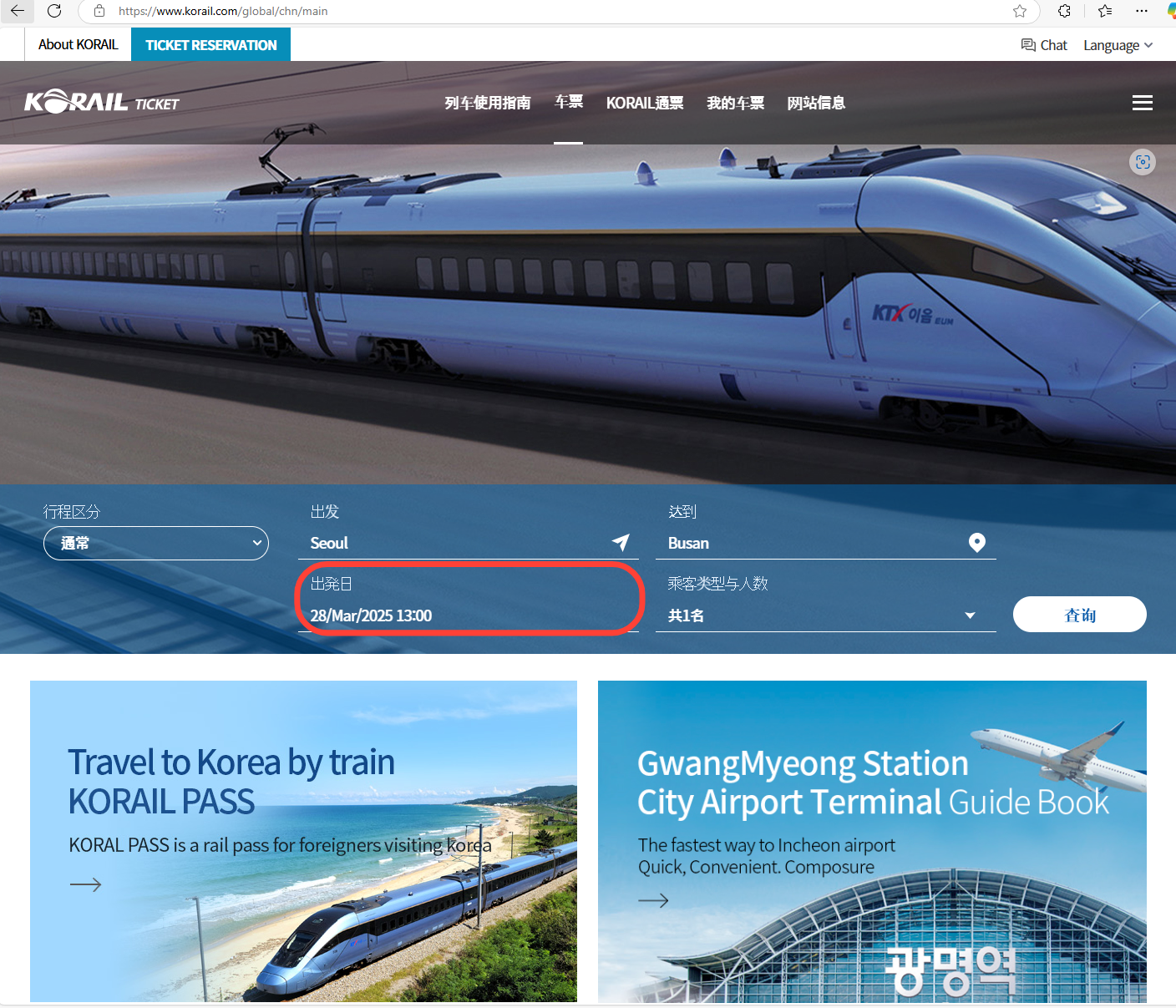The image size is (1176, 1008).
Task: Click the departure paper-plane icon
Action: pyautogui.click(x=621, y=543)
